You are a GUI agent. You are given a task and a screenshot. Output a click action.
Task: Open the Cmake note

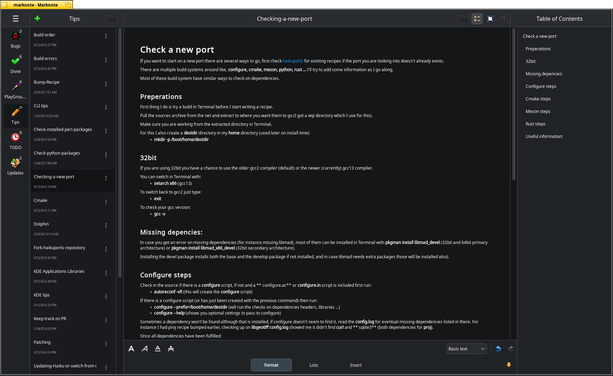tap(72, 205)
